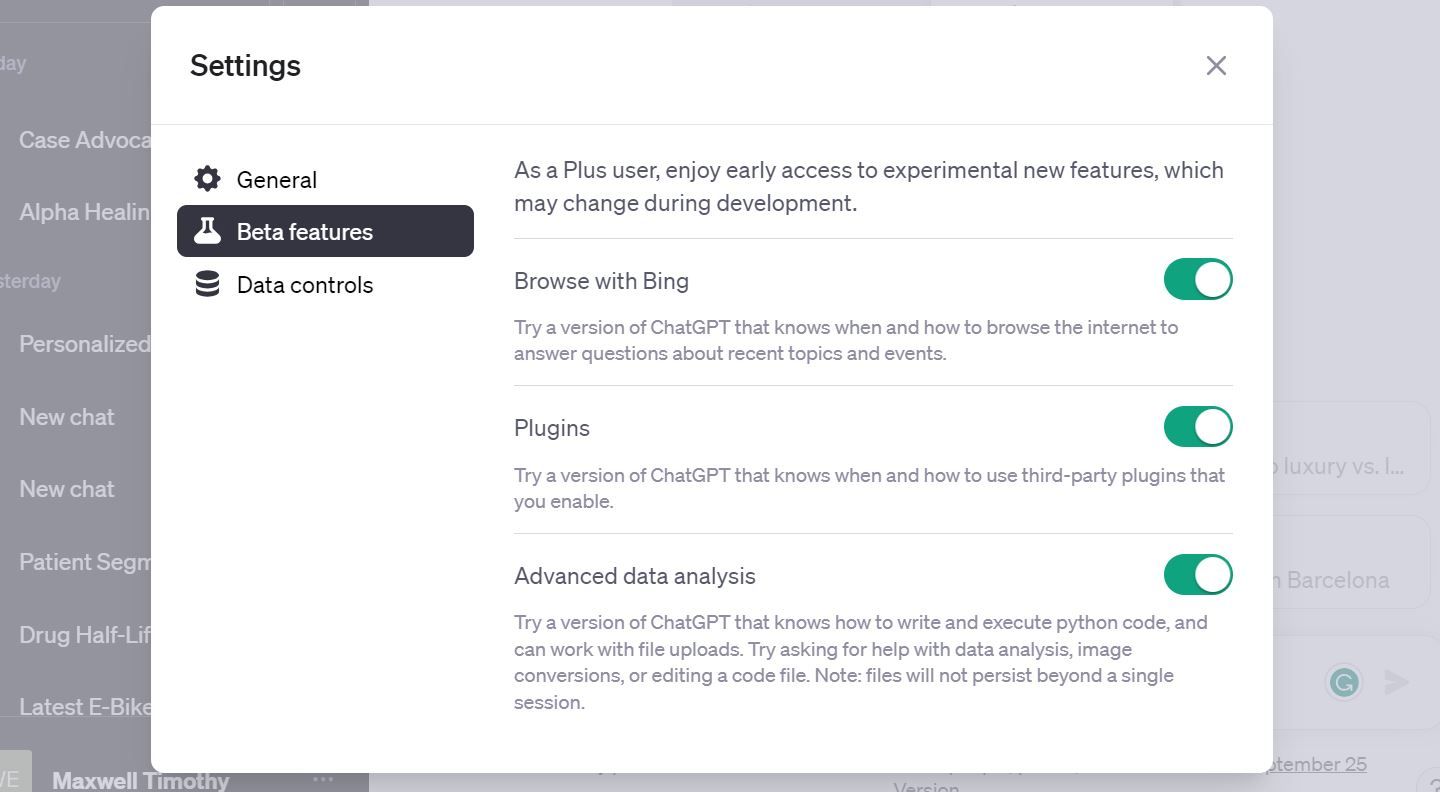Click the flask icon beside Beta features
Viewport: 1440px width, 792px height.
207,231
